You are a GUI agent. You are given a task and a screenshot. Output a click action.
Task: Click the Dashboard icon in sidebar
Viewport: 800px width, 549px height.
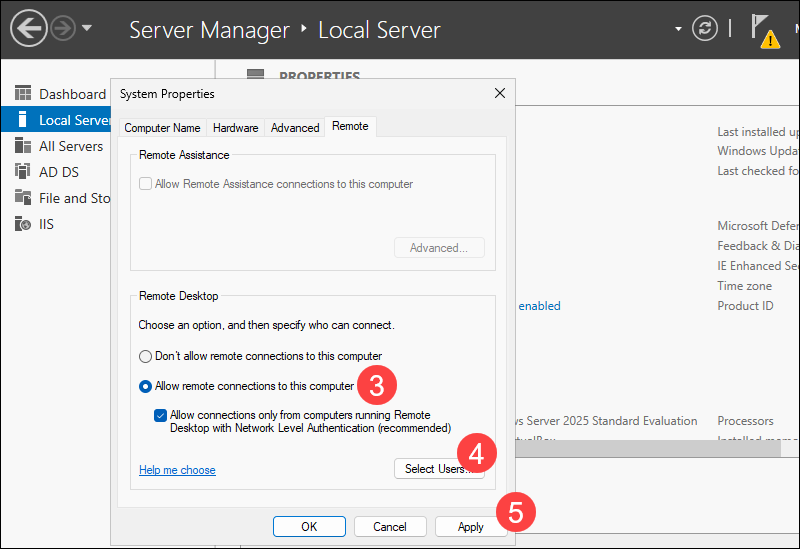point(23,94)
